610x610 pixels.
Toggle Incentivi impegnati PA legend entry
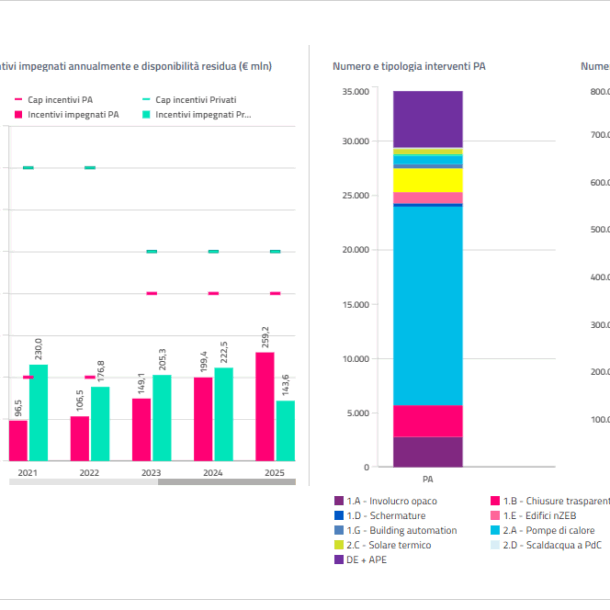[67, 114]
